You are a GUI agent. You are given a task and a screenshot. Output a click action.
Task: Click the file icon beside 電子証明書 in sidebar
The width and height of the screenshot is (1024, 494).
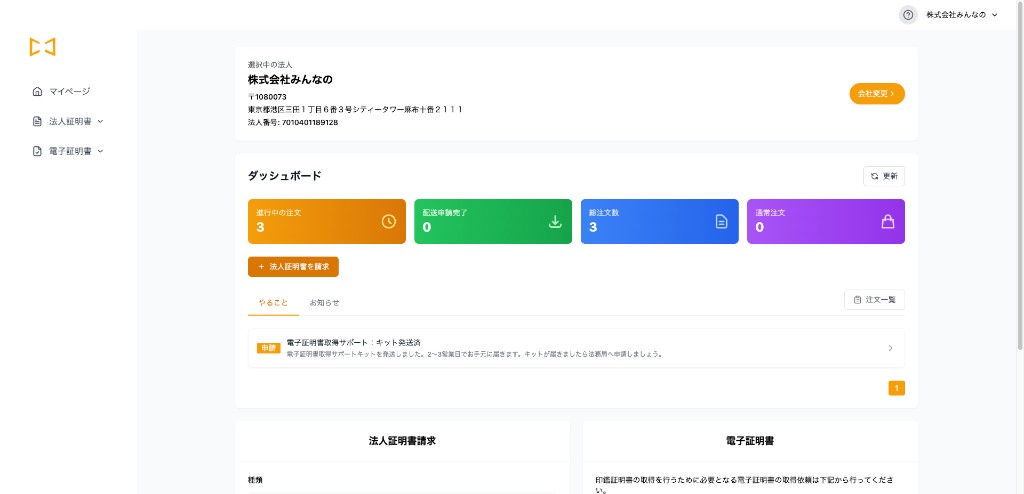[37, 151]
